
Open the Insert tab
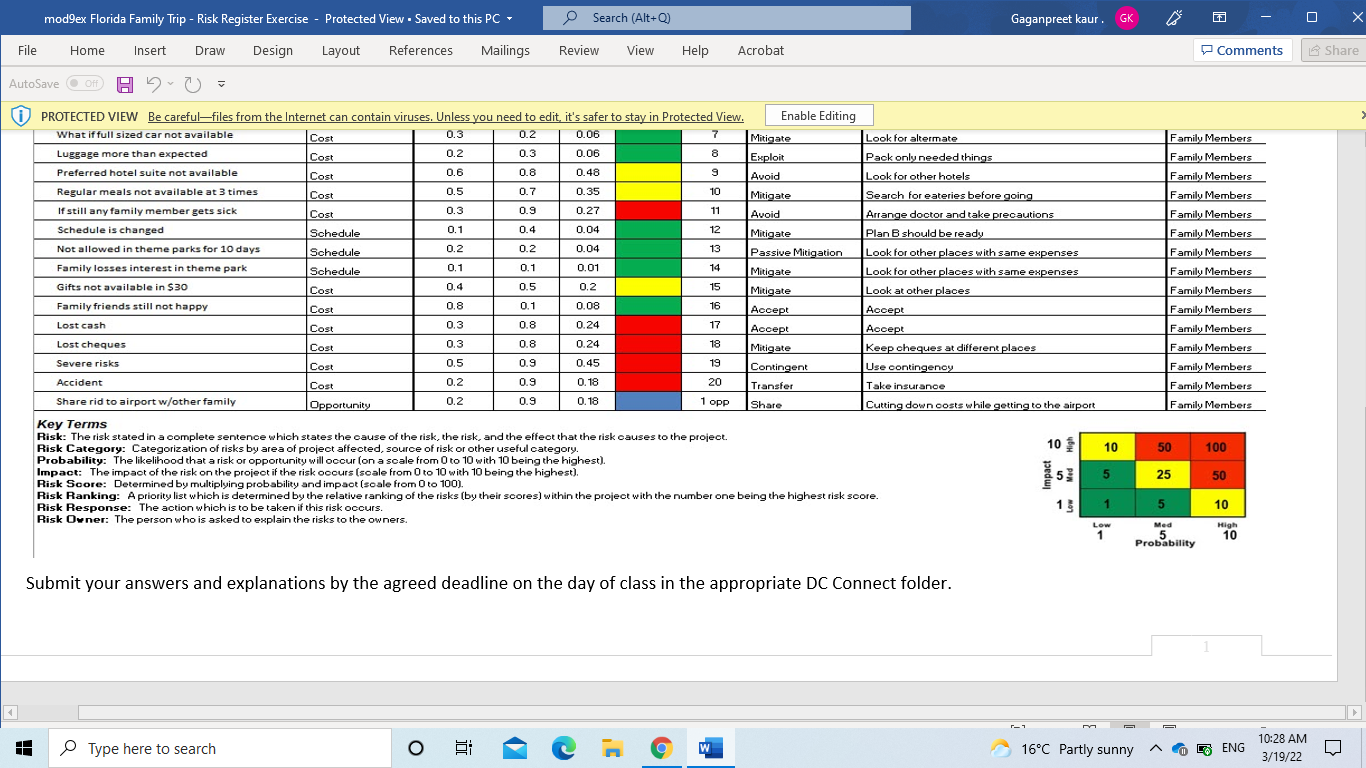[150, 50]
